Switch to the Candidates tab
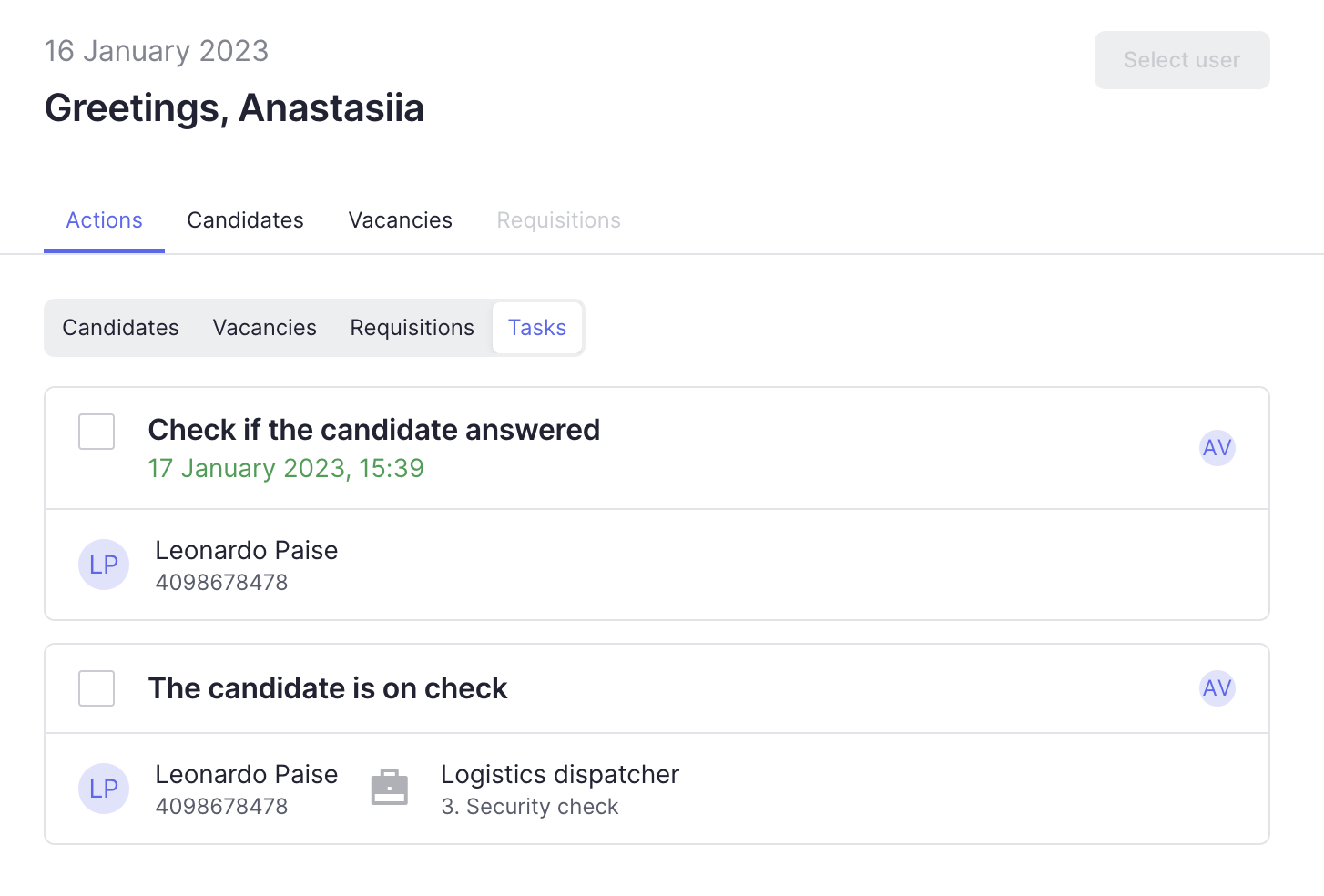The height and width of the screenshot is (896, 1324). coord(245,220)
